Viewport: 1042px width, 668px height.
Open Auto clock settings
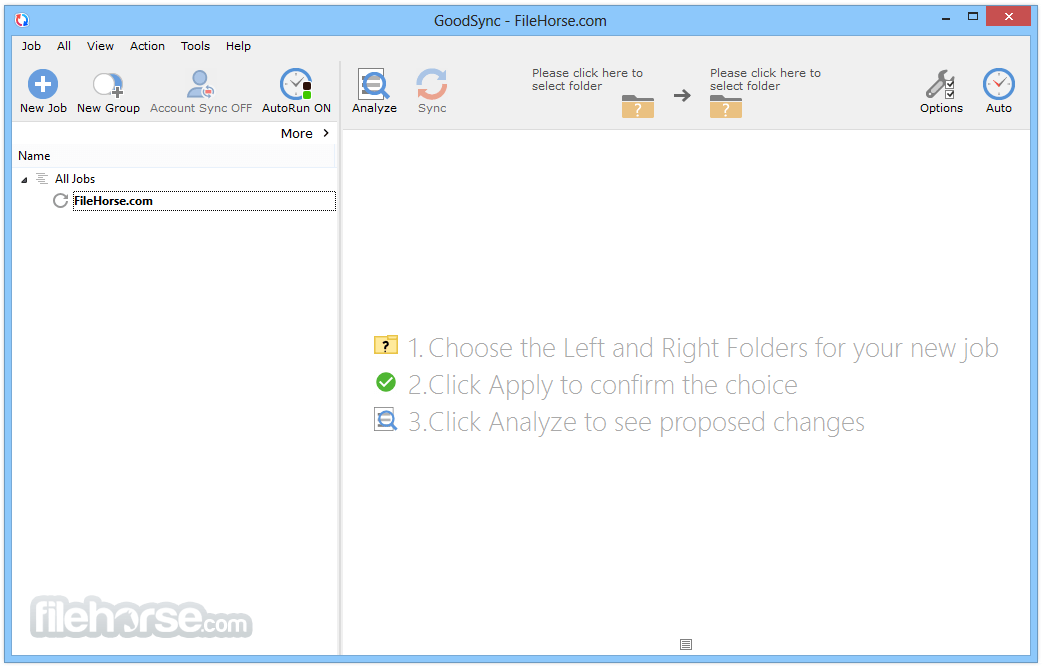click(x=998, y=84)
